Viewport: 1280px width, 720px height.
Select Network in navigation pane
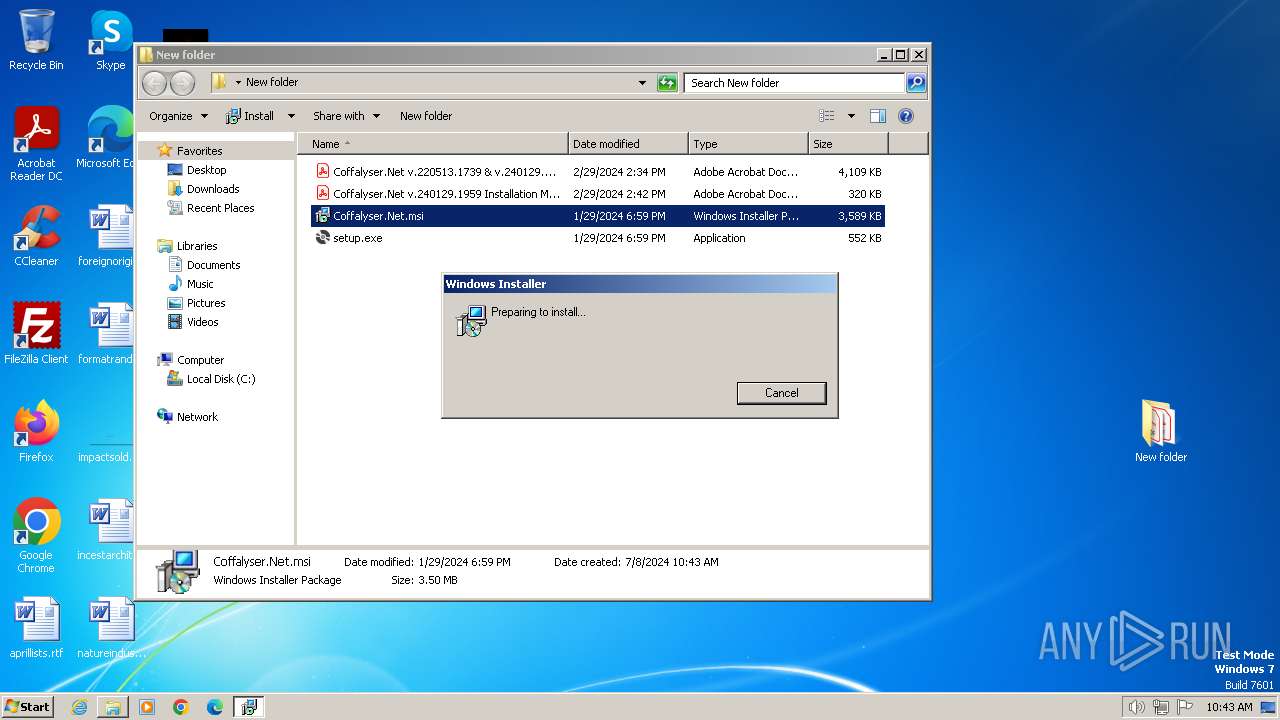point(197,417)
